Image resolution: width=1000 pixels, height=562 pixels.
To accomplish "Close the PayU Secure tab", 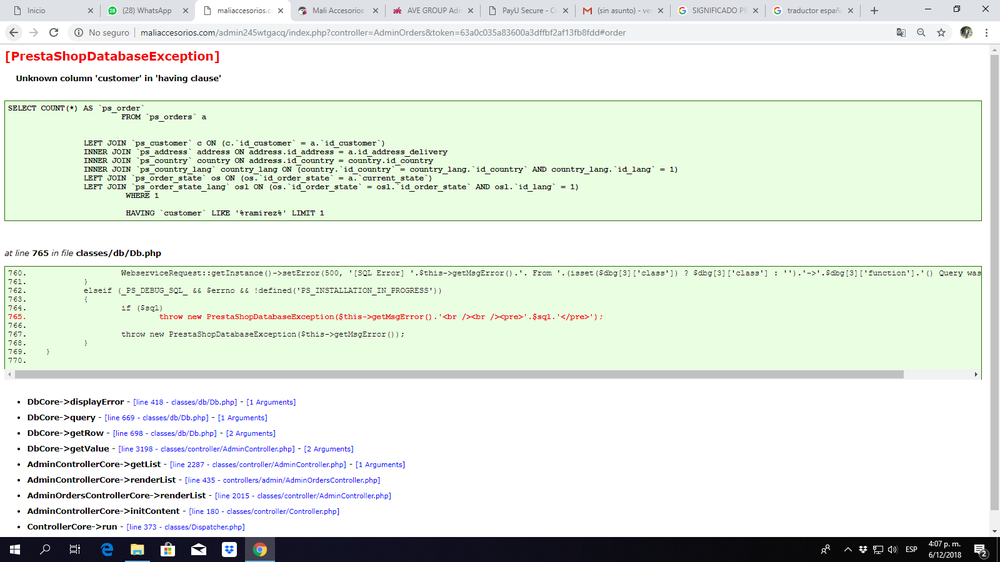I will tap(566, 11).
